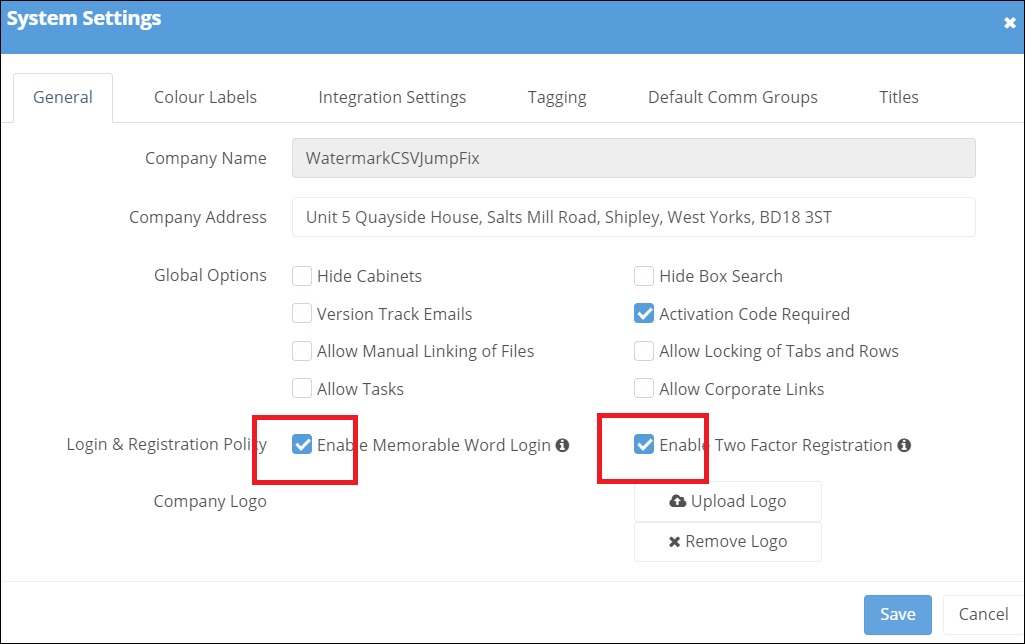The image size is (1025, 644).
Task: Close the System Settings dialog
Action: click(x=1009, y=24)
